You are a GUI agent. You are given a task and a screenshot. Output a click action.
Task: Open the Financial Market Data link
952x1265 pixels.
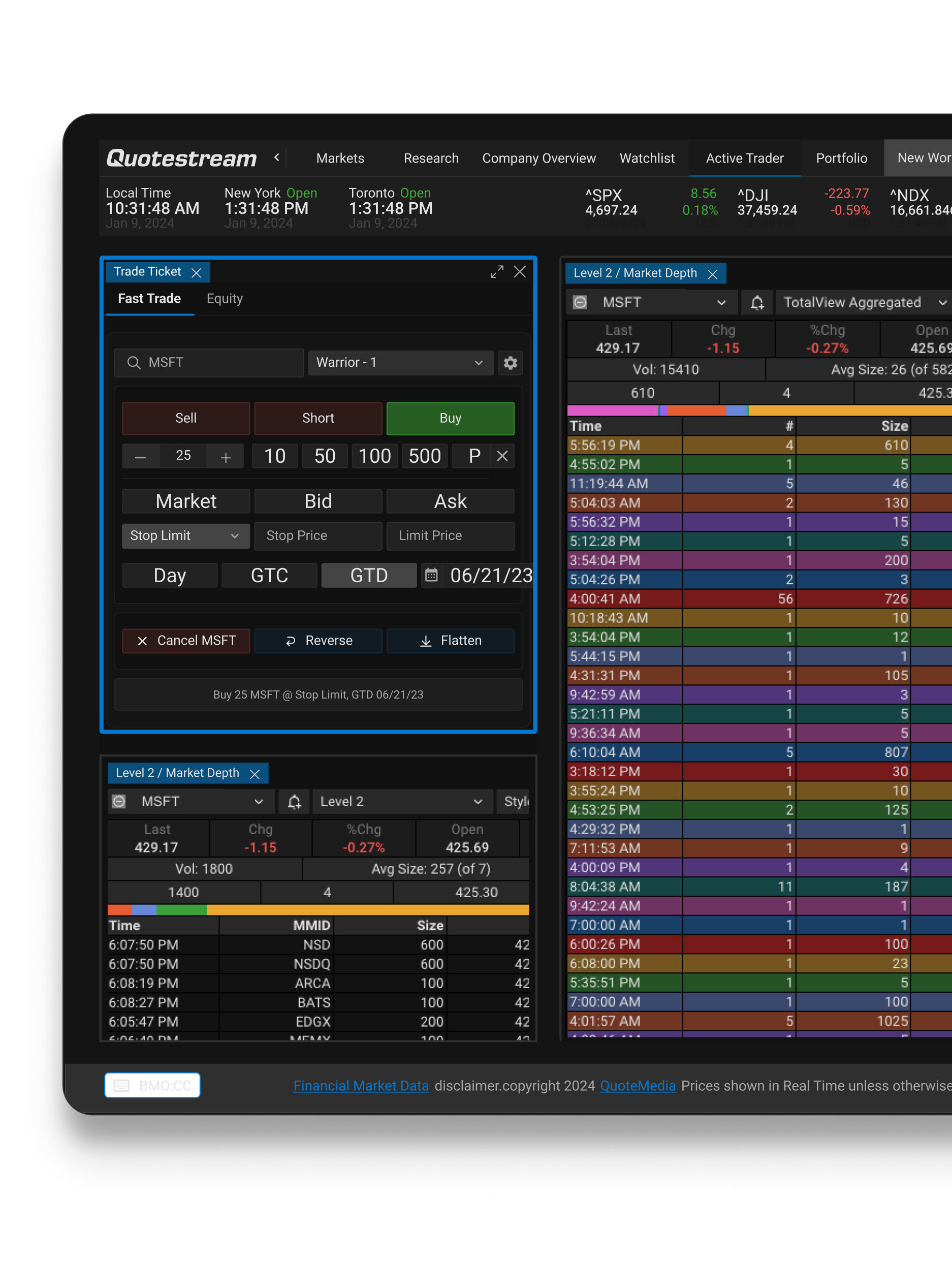click(x=361, y=1086)
